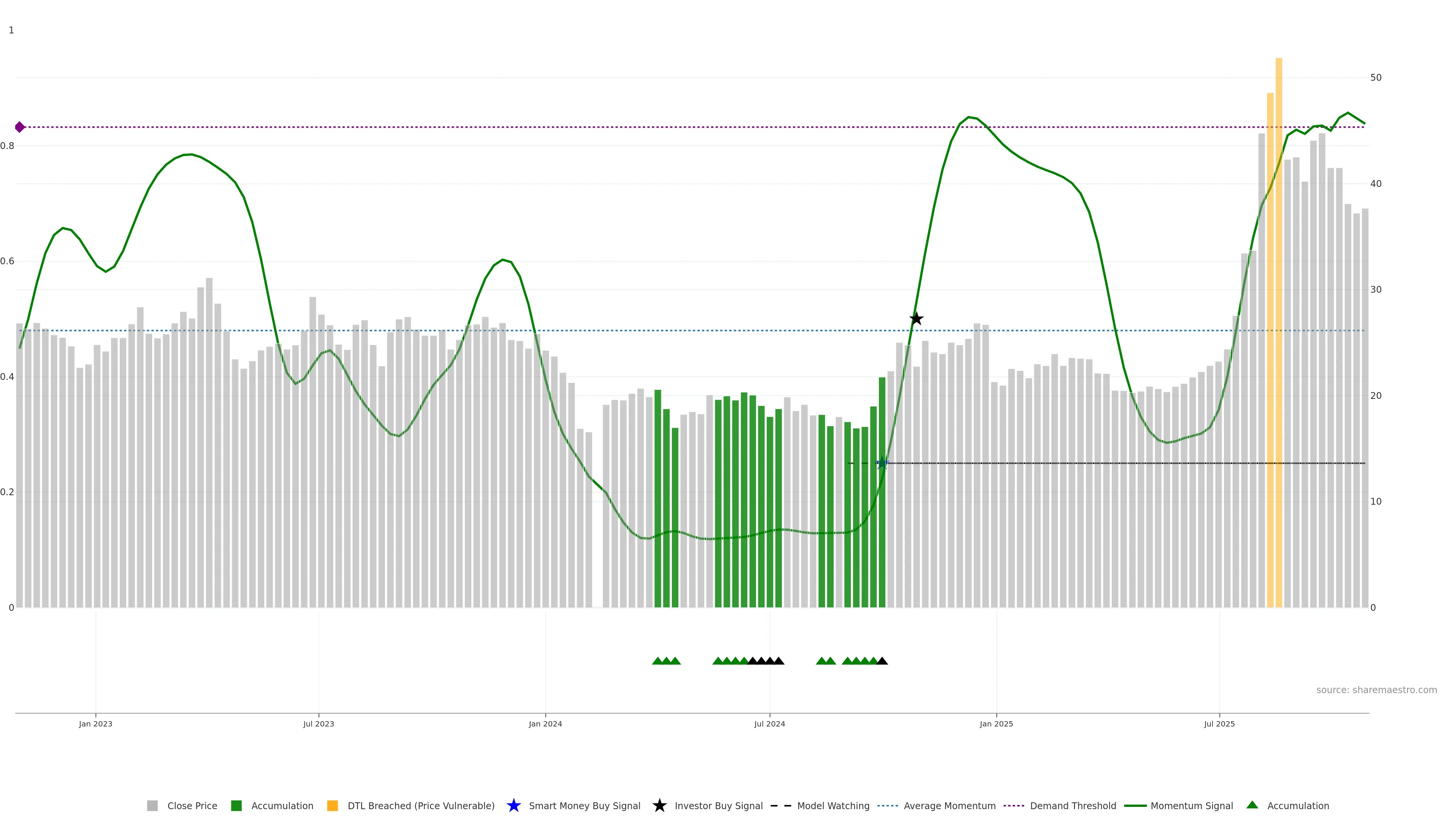Click the green Accumulation color swatch
Image resolution: width=1456 pixels, height=819 pixels.
(236, 805)
